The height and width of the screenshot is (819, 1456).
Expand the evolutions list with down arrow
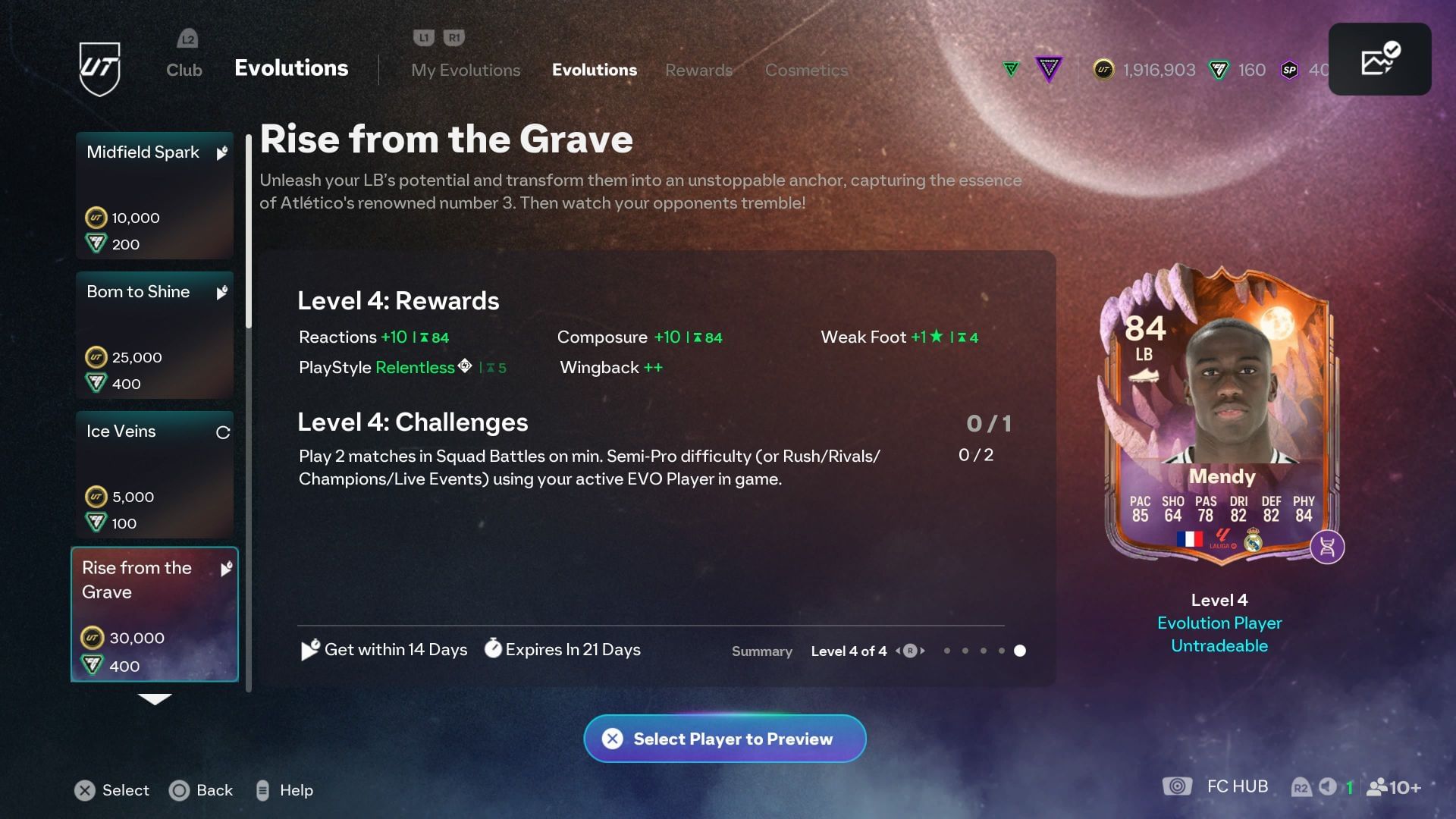coord(155,699)
